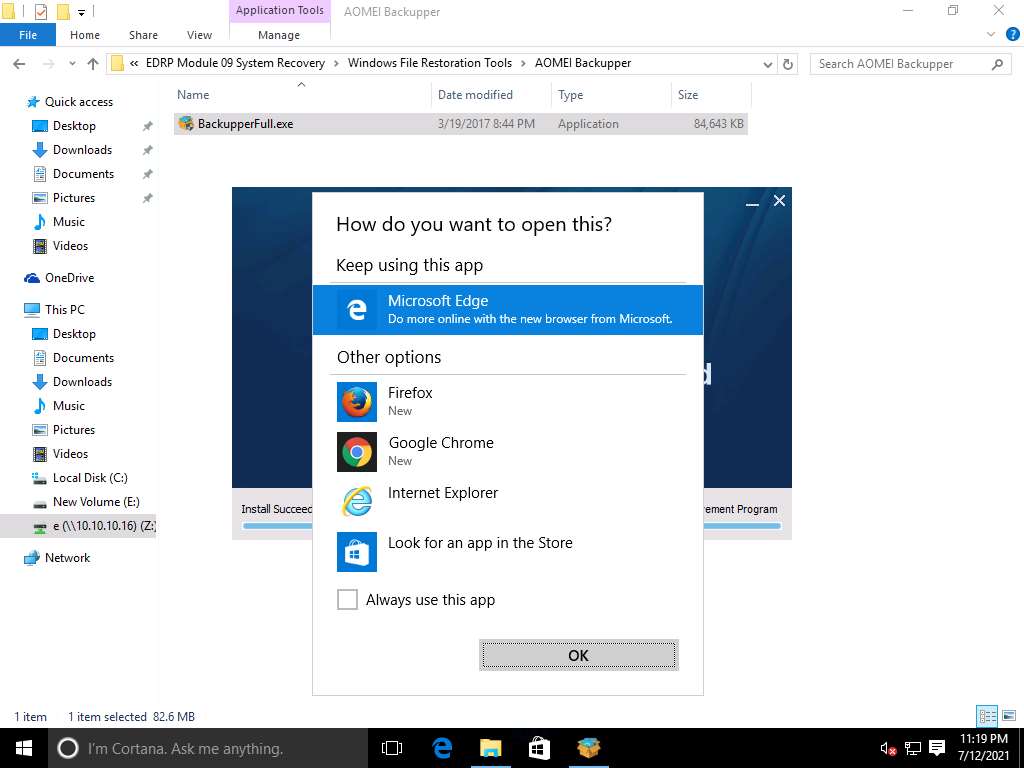
Task: Sort by Date modified column
Action: tap(491, 95)
